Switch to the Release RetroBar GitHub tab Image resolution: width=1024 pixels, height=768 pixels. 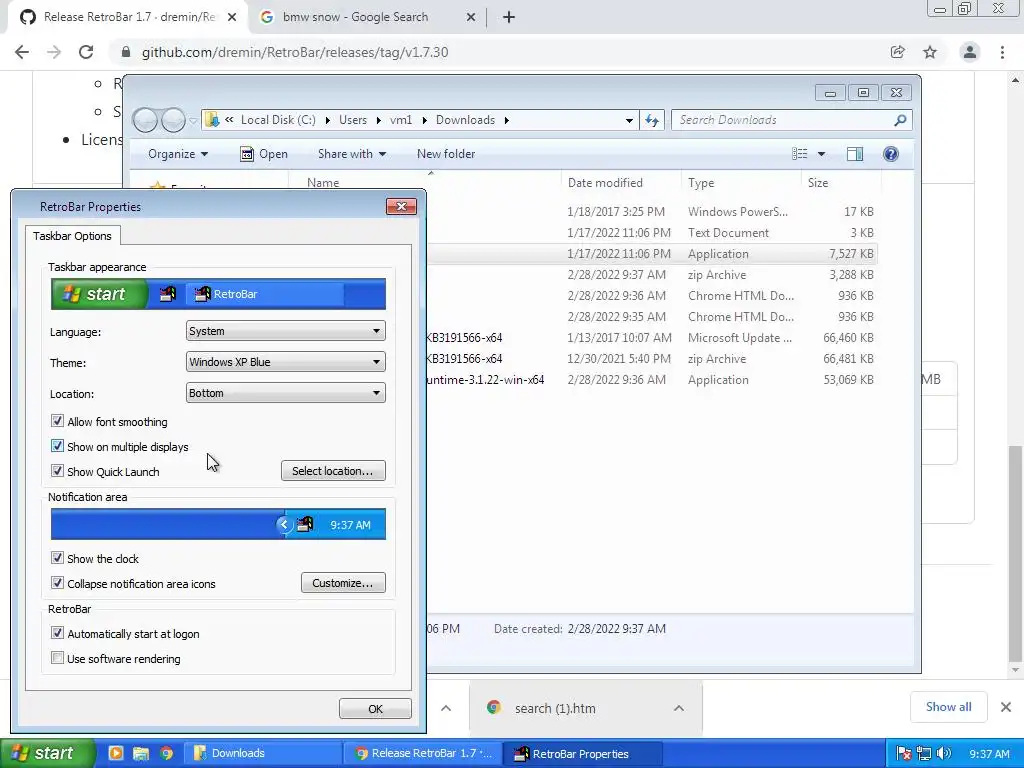(128, 17)
